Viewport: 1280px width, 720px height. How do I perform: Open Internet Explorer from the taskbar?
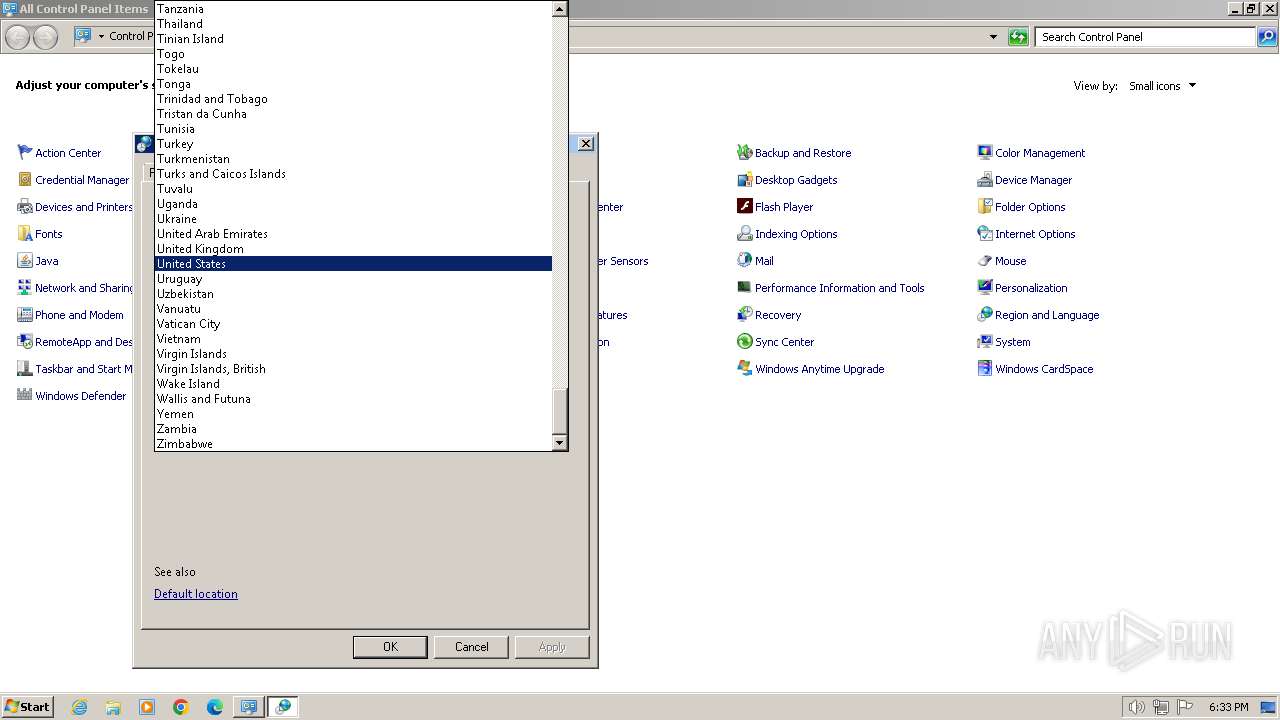point(79,707)
